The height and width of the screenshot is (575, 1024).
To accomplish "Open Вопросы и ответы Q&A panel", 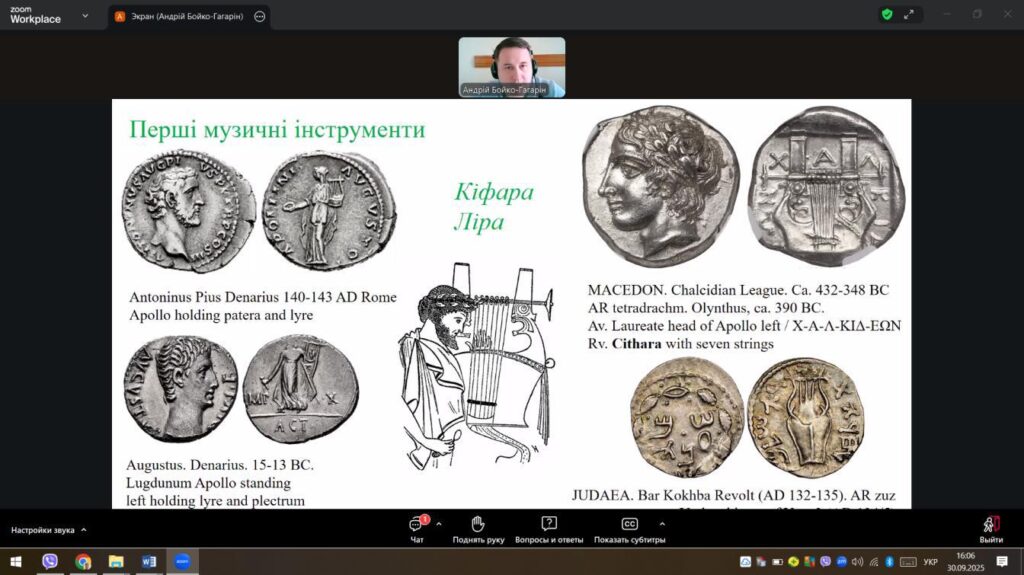I will pos(548,527).
